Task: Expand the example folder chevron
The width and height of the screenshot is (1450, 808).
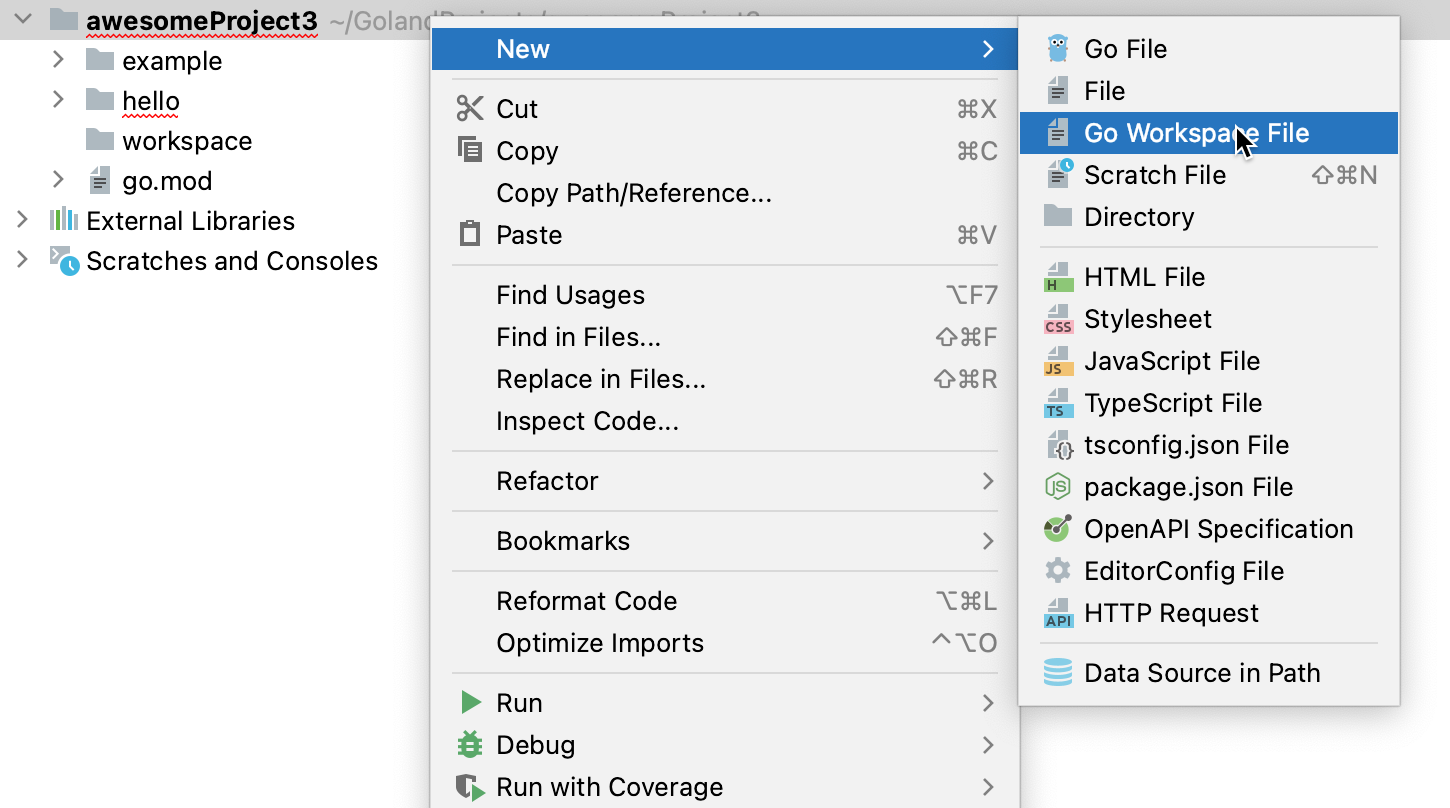Action: [58, 60]
